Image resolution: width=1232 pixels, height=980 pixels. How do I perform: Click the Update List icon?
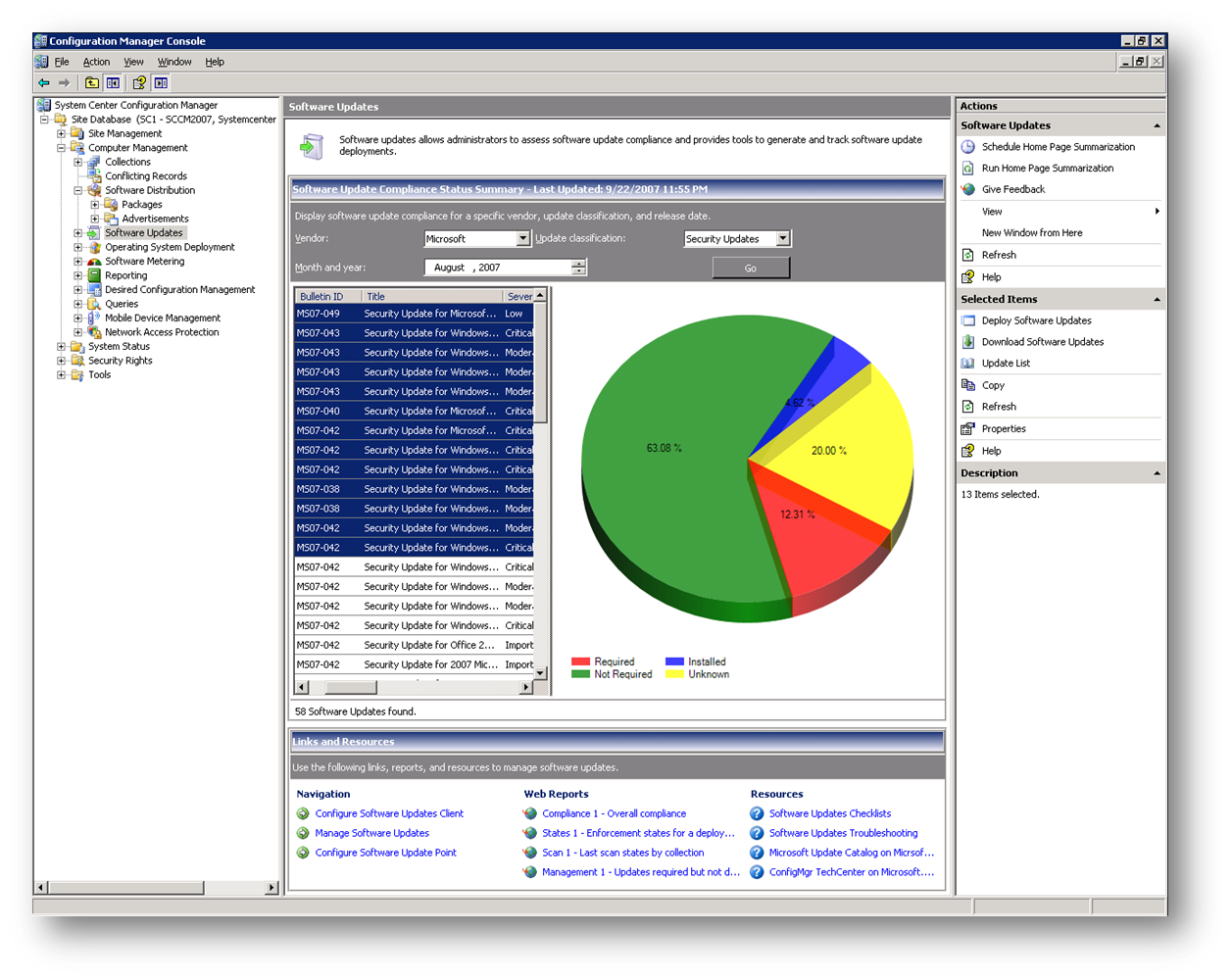click(x=968, y=364)
